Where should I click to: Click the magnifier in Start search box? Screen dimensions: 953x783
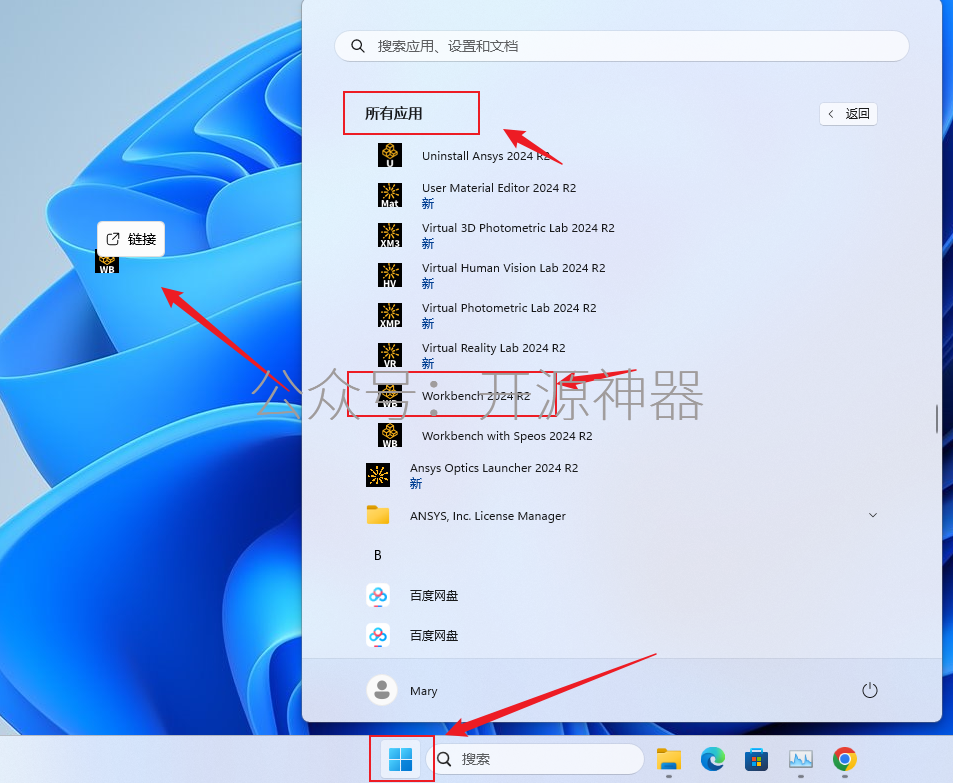tap(358, 46)
